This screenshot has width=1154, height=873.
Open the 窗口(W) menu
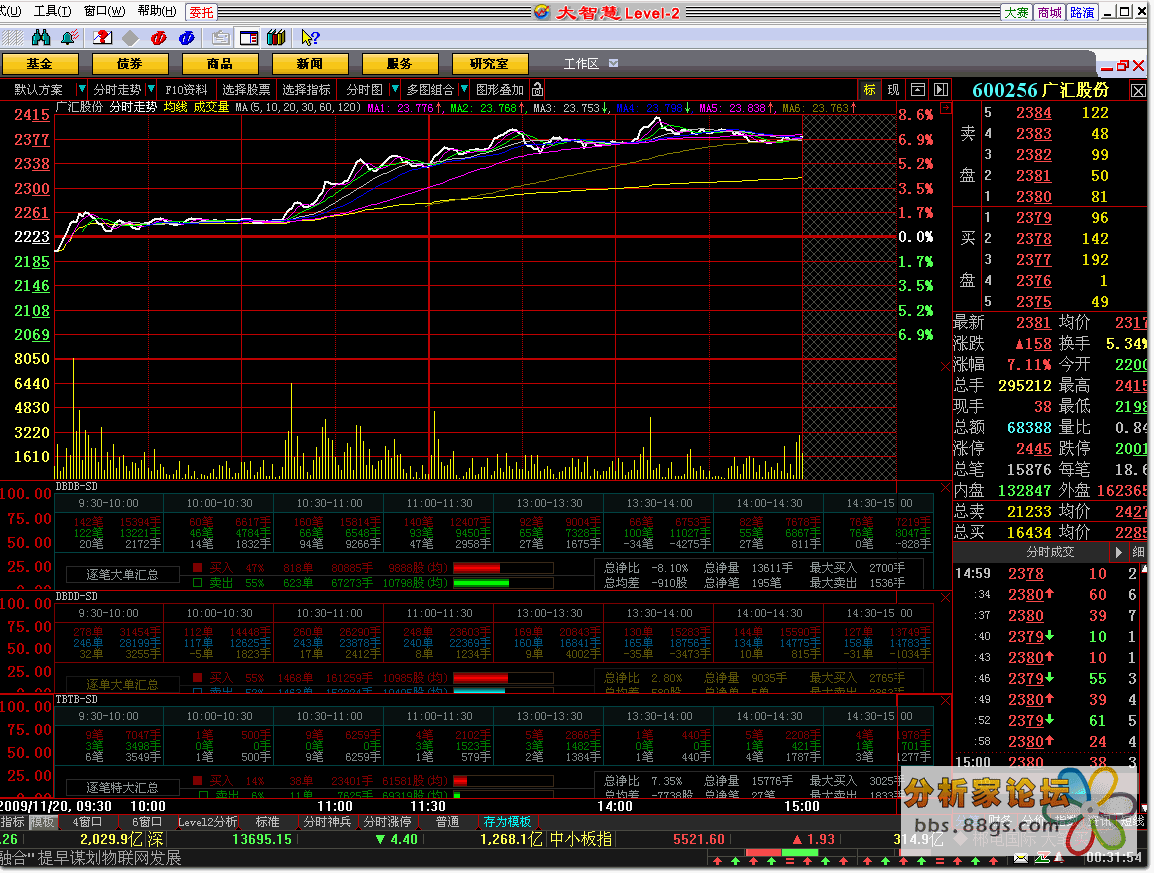(x=105, y=11)
